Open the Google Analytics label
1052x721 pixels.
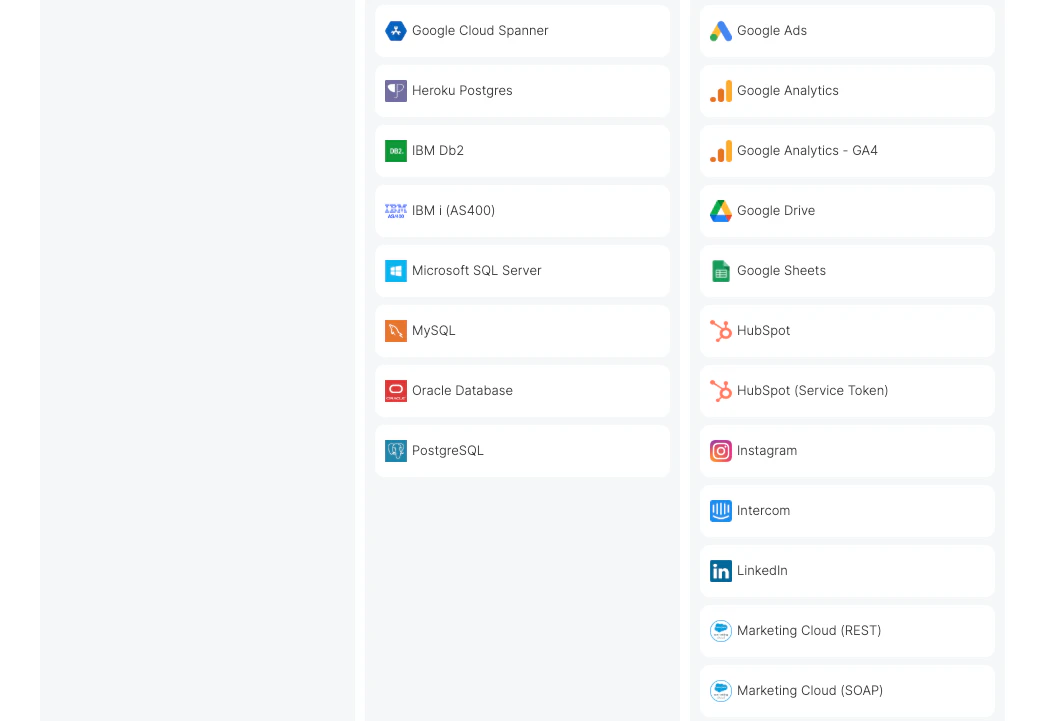click(x=788, y=91)
